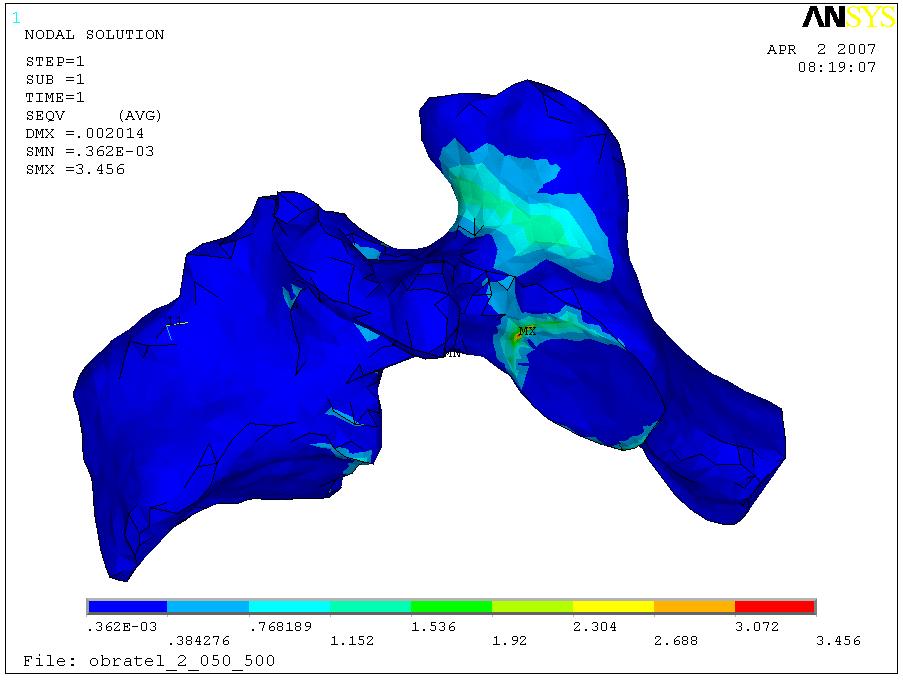Click the dark blue legend swatch
This screenshot has width=903, height=680.
[127, 607]
